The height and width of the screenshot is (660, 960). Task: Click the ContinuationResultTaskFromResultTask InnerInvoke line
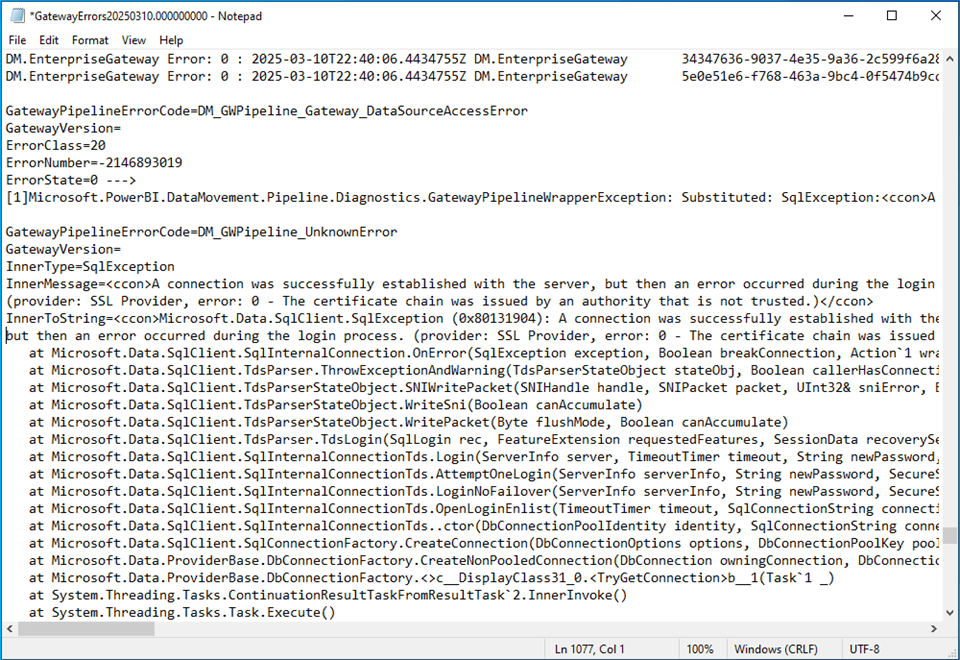tap(328, 595)
